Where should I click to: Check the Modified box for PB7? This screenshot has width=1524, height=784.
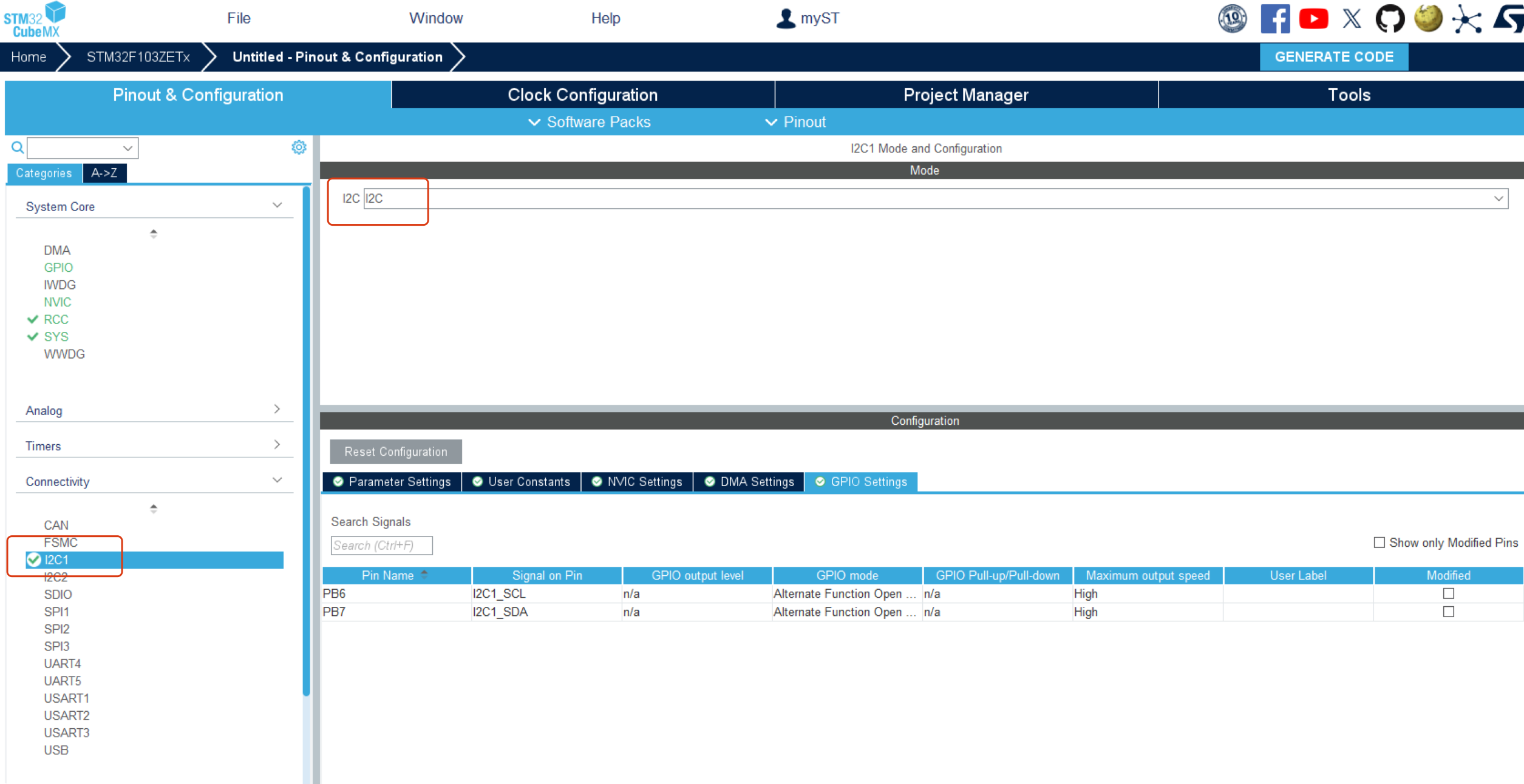point(1449,612)
